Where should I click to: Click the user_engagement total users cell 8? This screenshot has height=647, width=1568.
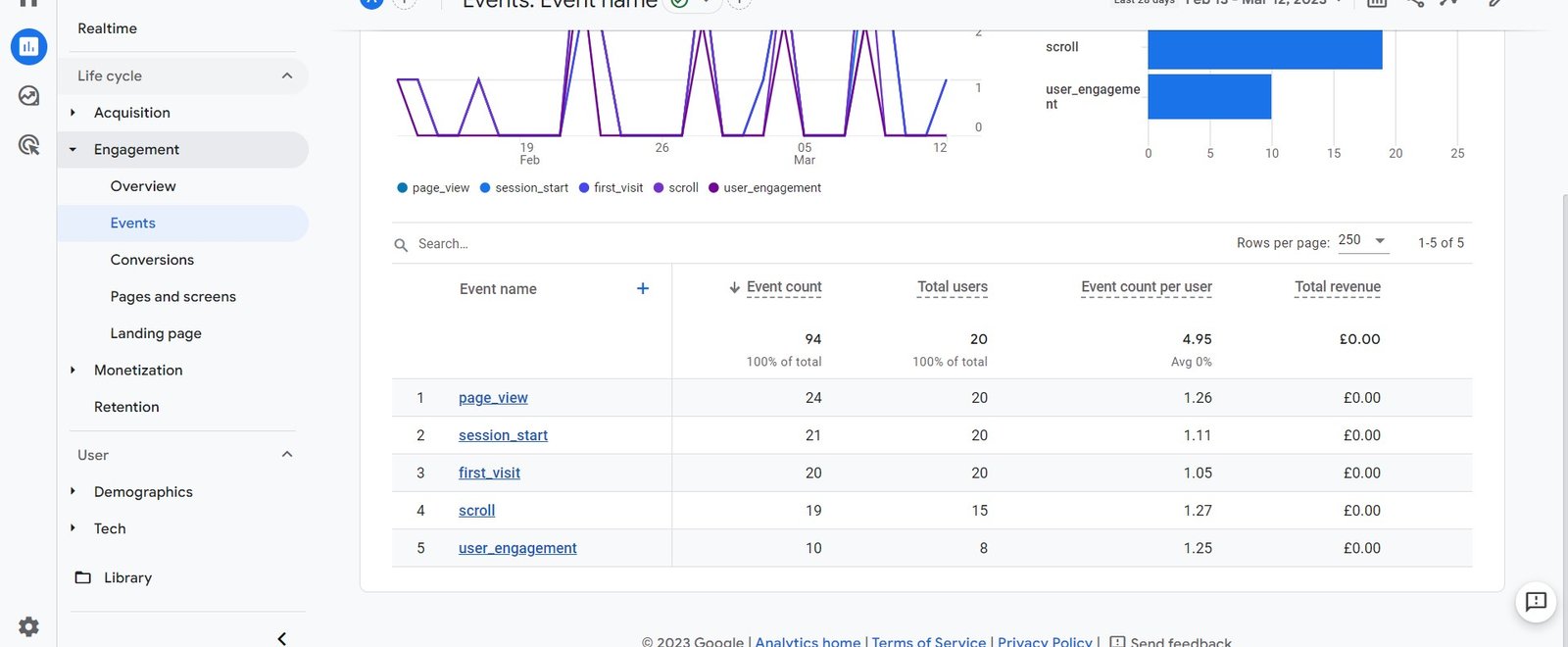983,548
